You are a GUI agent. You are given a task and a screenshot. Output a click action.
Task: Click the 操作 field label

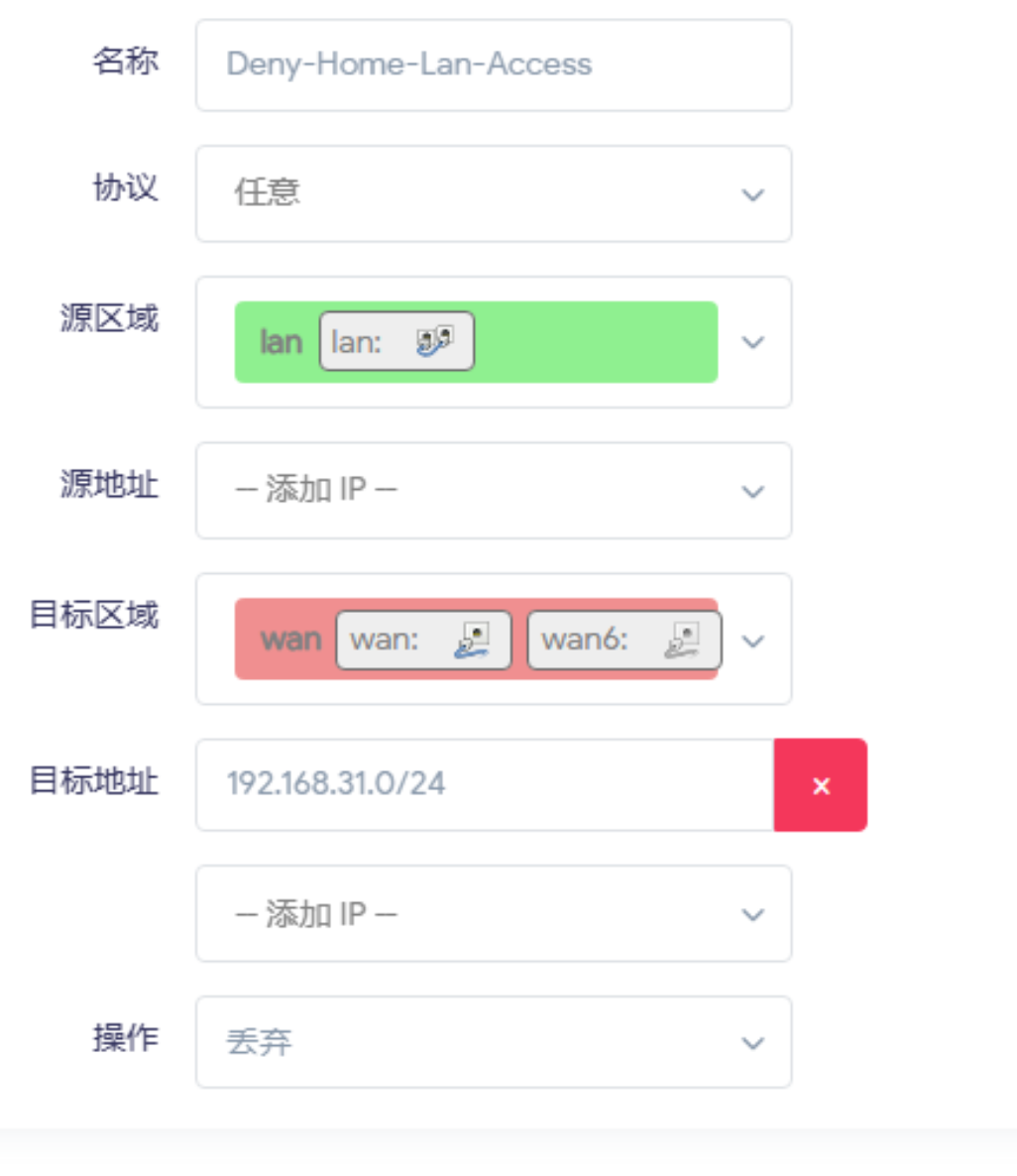click(x=125, y=1038)
